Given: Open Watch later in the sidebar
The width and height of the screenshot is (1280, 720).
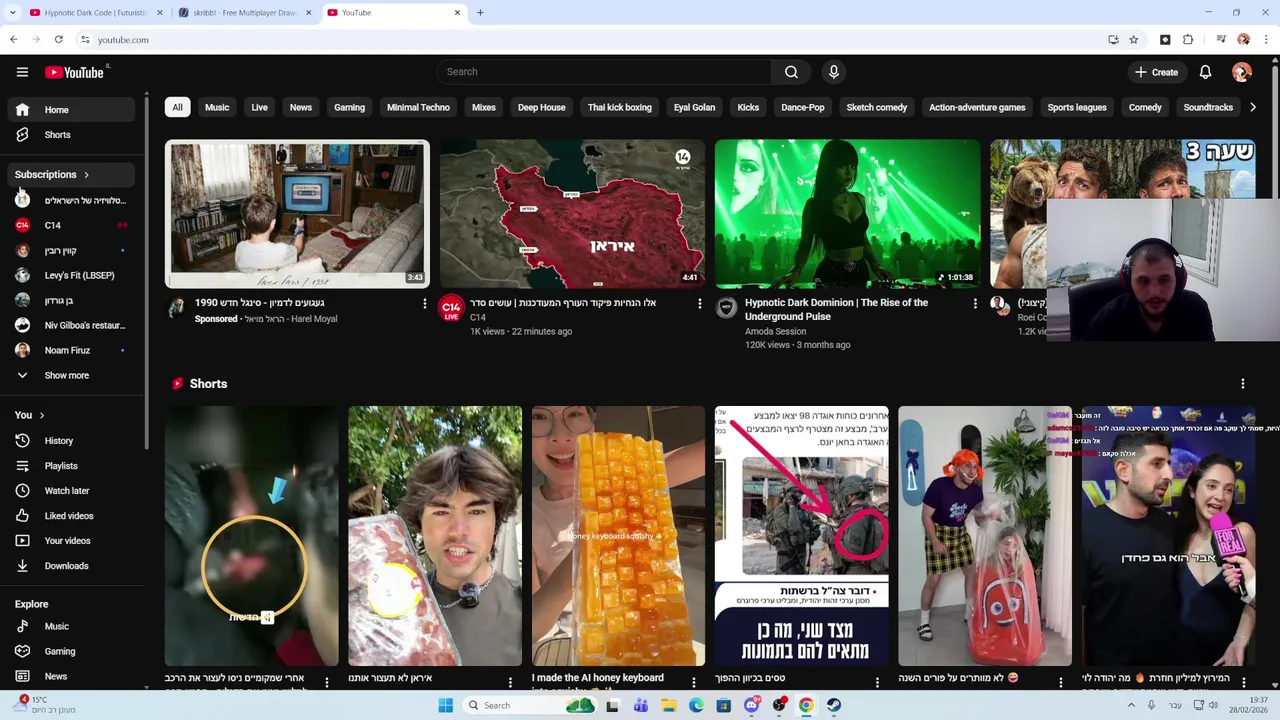Looking at the screenshot, I should coord(71,491).
